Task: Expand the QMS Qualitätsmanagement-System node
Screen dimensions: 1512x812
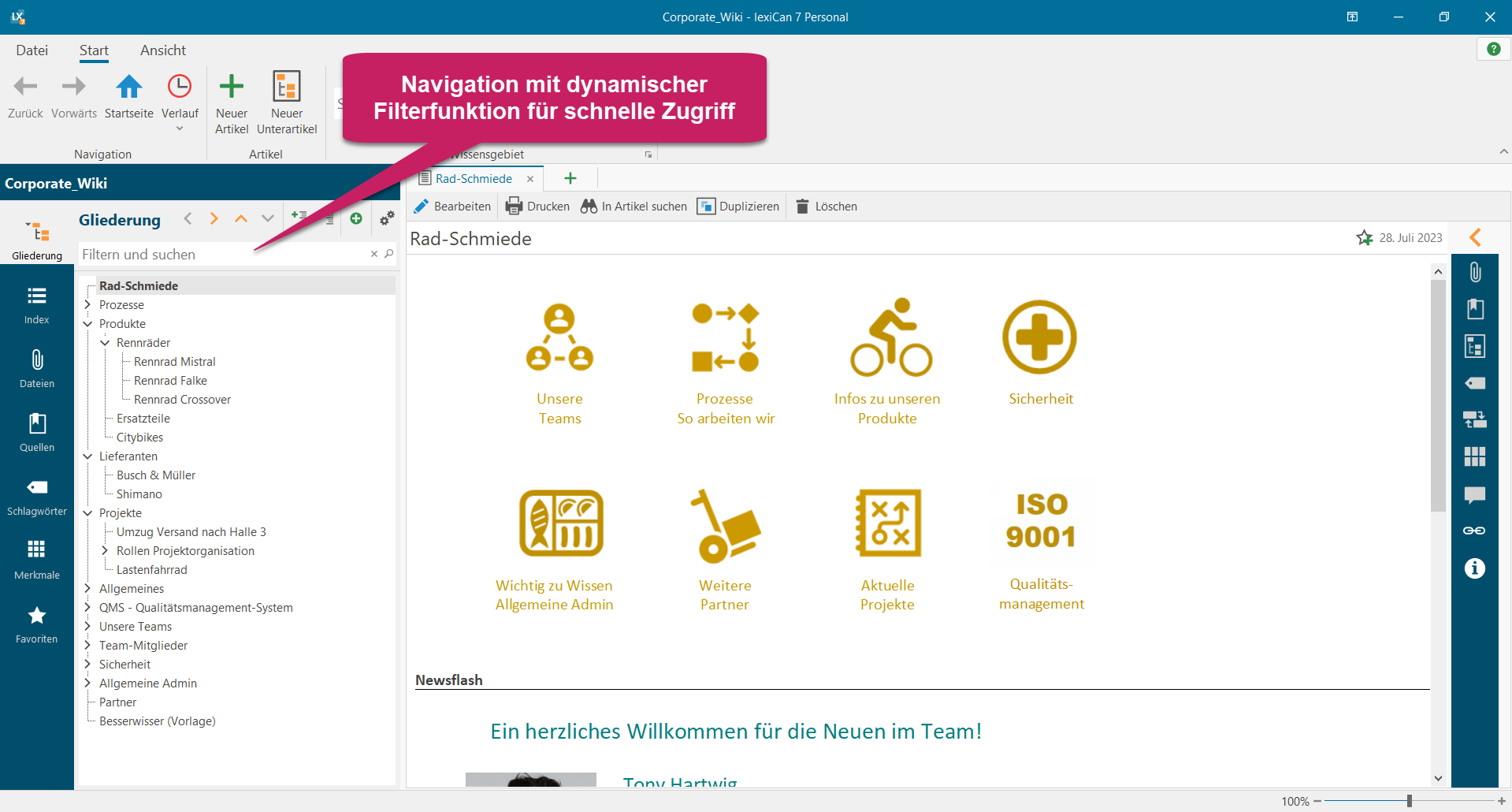Action: tap(87, 608)
